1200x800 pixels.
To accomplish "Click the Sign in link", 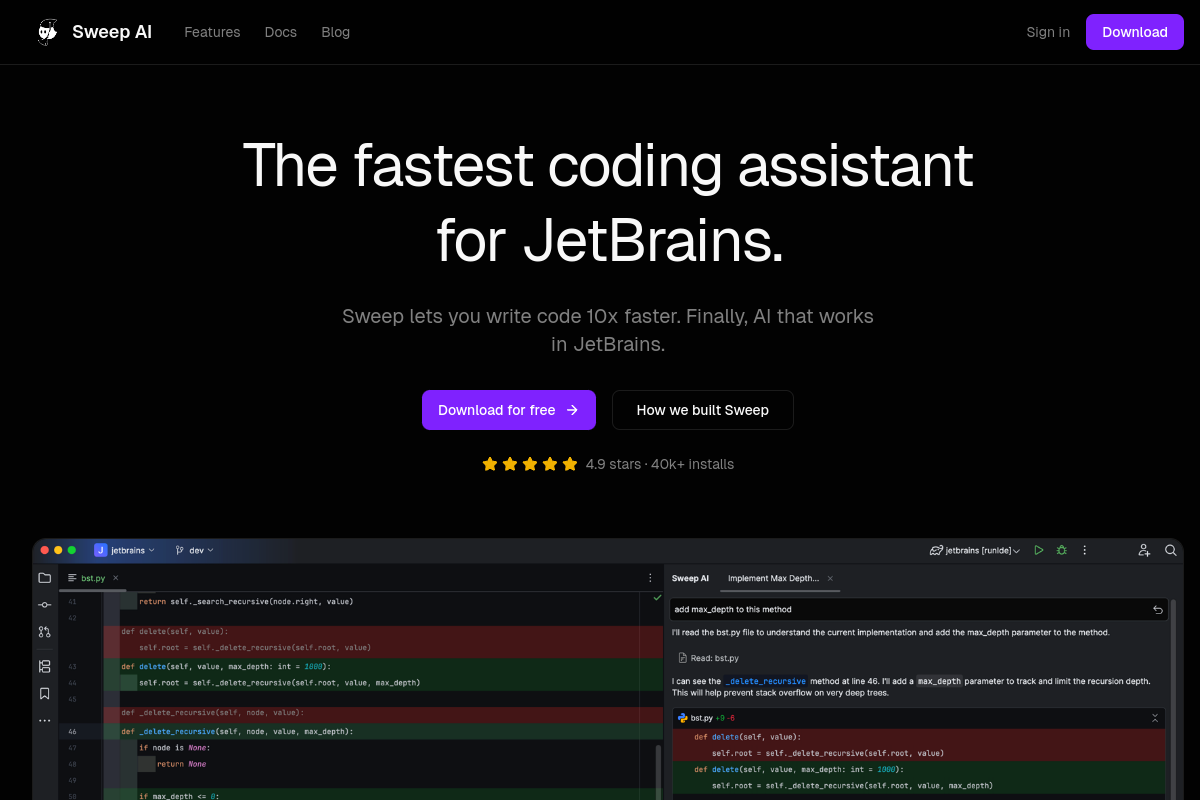I will 1048,32.
